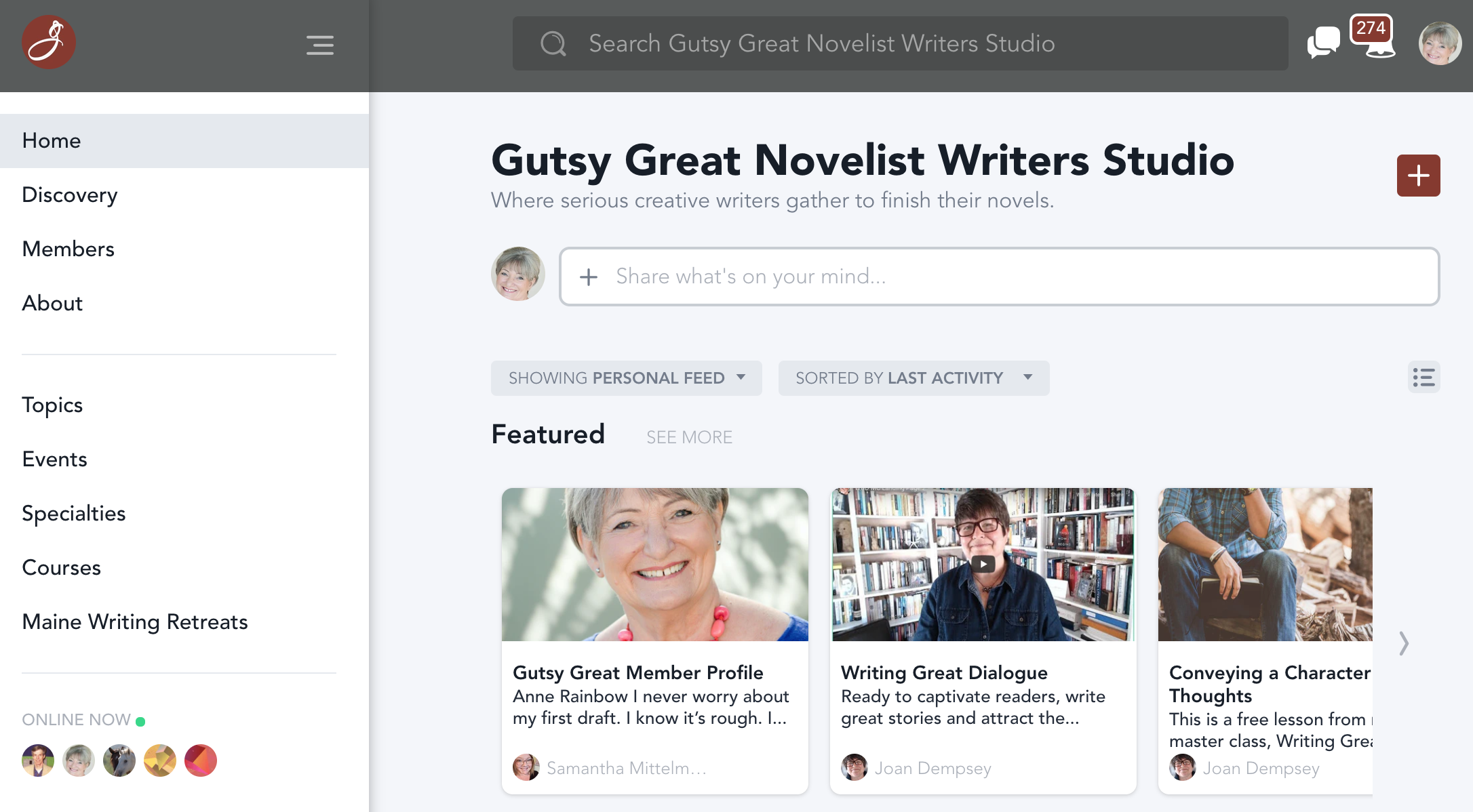Click next arrow in Featured carousel

1404,643
